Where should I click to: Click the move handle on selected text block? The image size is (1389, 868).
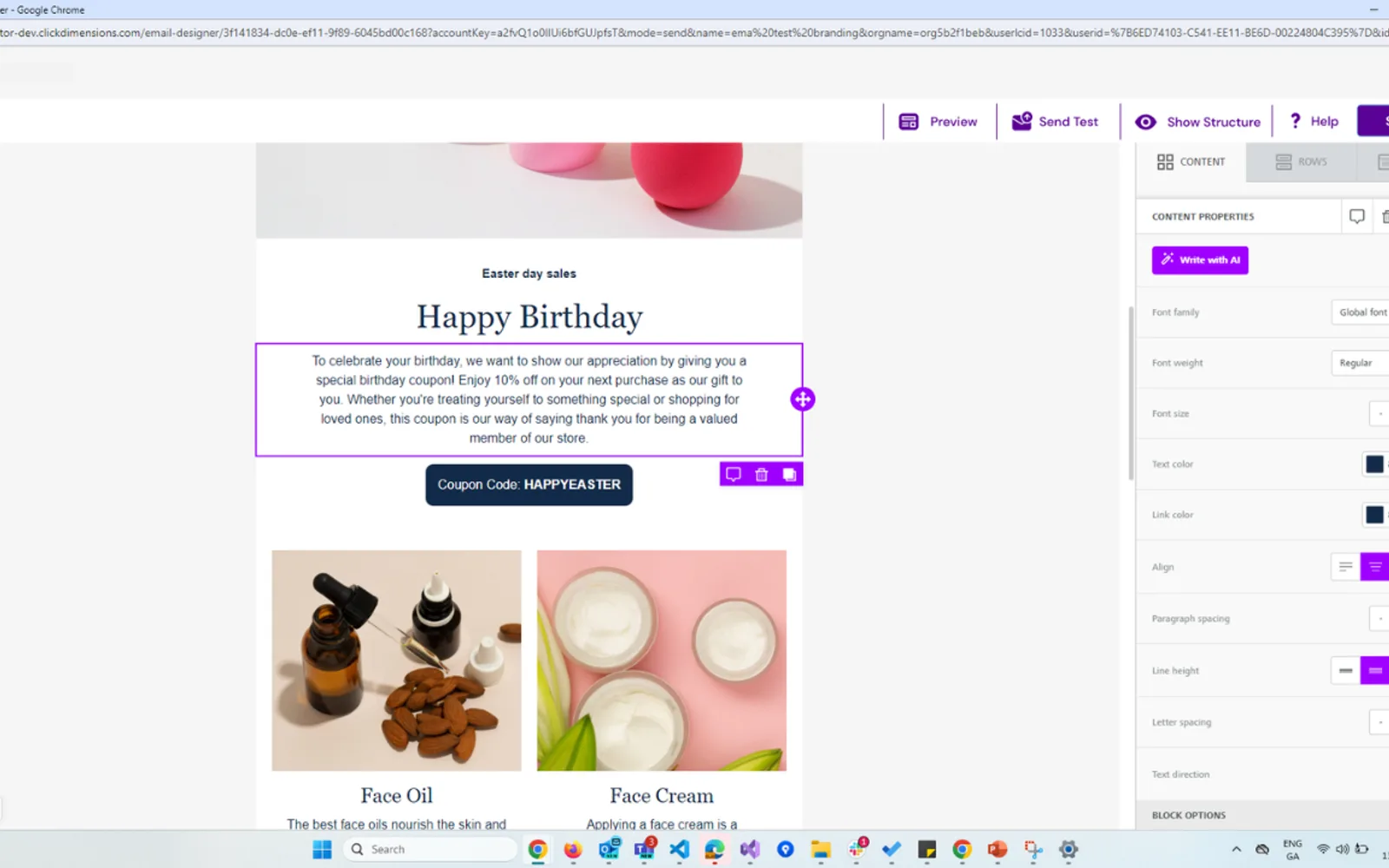803,399
